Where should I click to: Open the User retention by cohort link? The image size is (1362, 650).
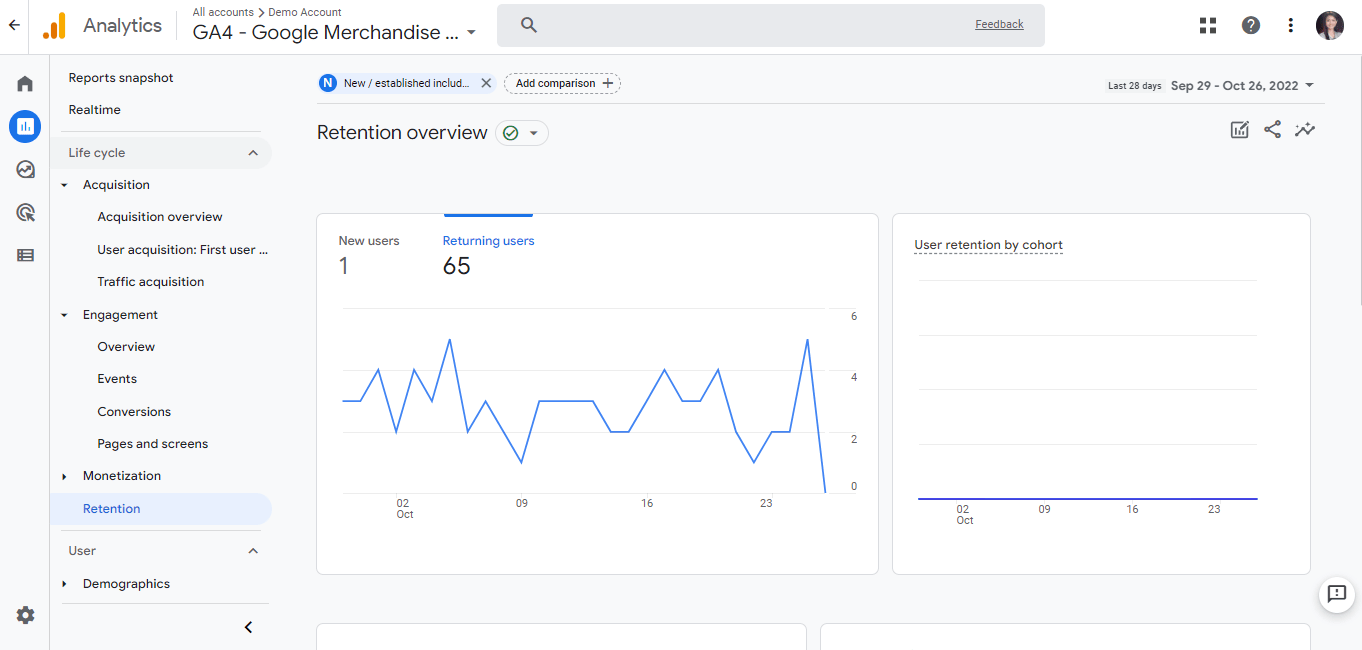tap(987, 244)
